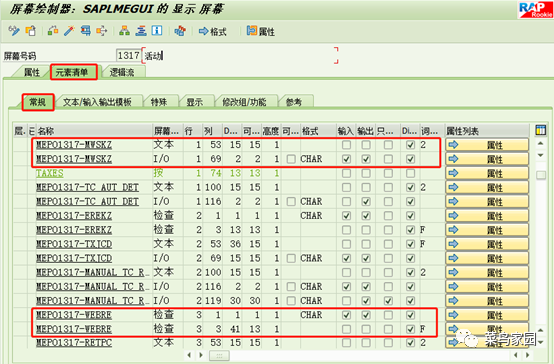Click right arrow of left horizontal scrollbar
The height and width of the screenshot is (364, 554).
[x=201, y=355]
